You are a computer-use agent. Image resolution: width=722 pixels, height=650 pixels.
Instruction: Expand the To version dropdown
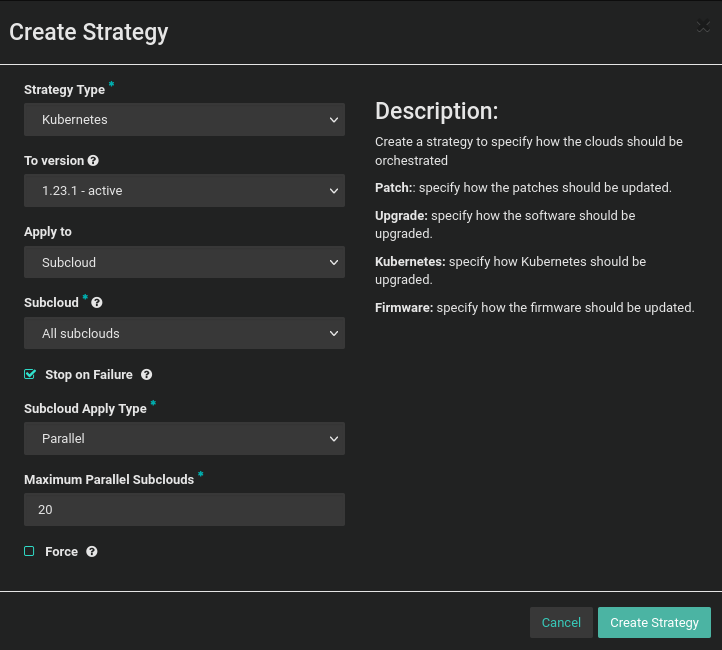pyautogui.click(x=184, y=191)
